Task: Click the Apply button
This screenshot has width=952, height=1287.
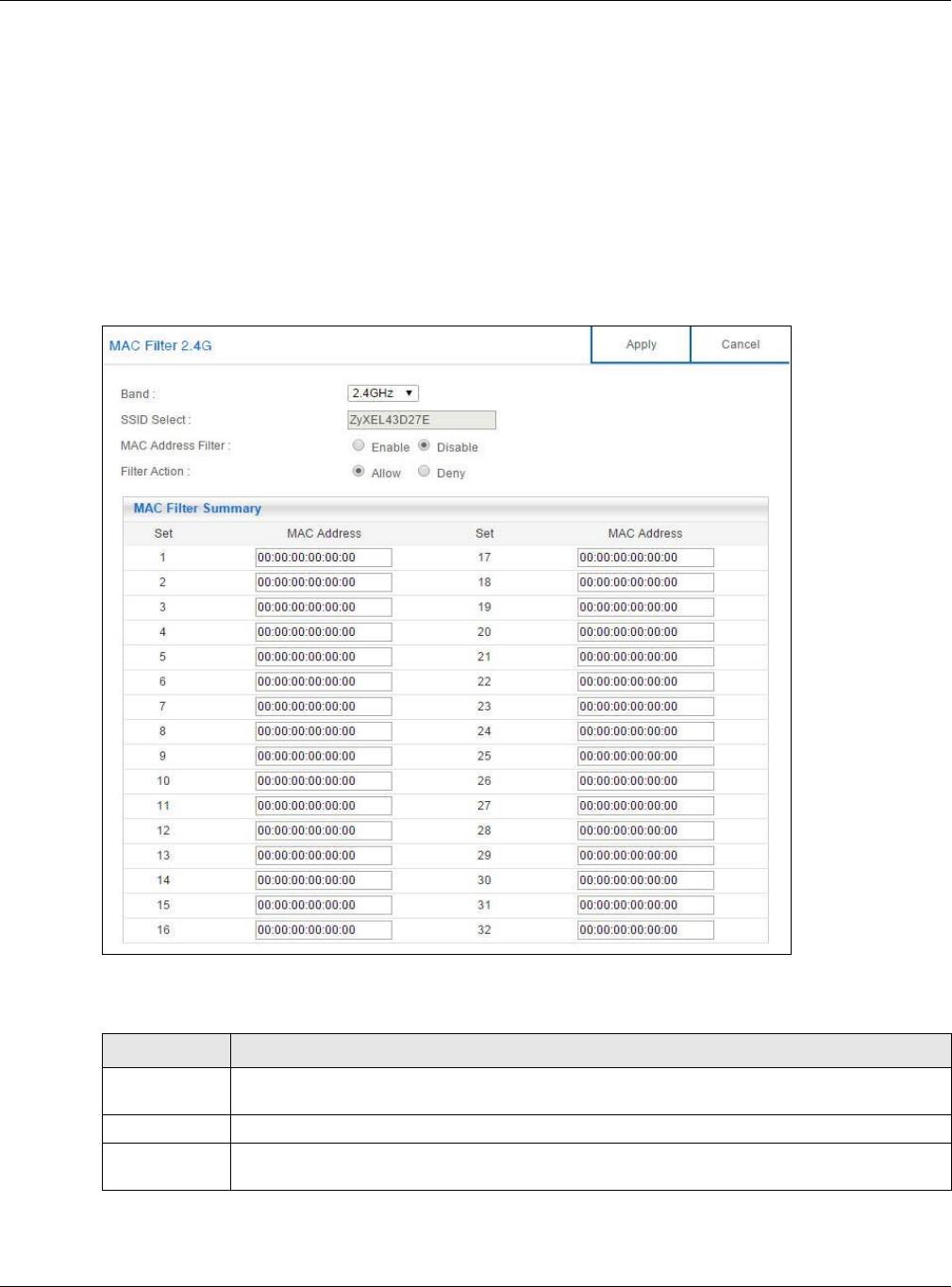Action: [641, 344]
